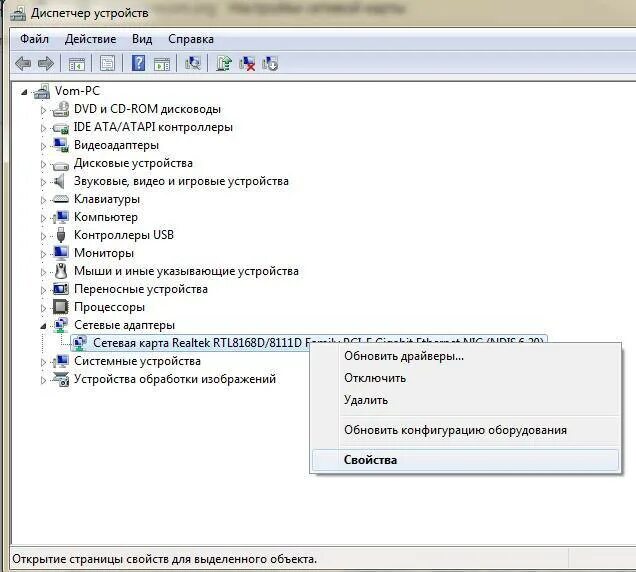The width and height of the screenshot is (636, 572).
Task: Click status bar text Открытие страницы свойств
Action: (x=164, y=559)
